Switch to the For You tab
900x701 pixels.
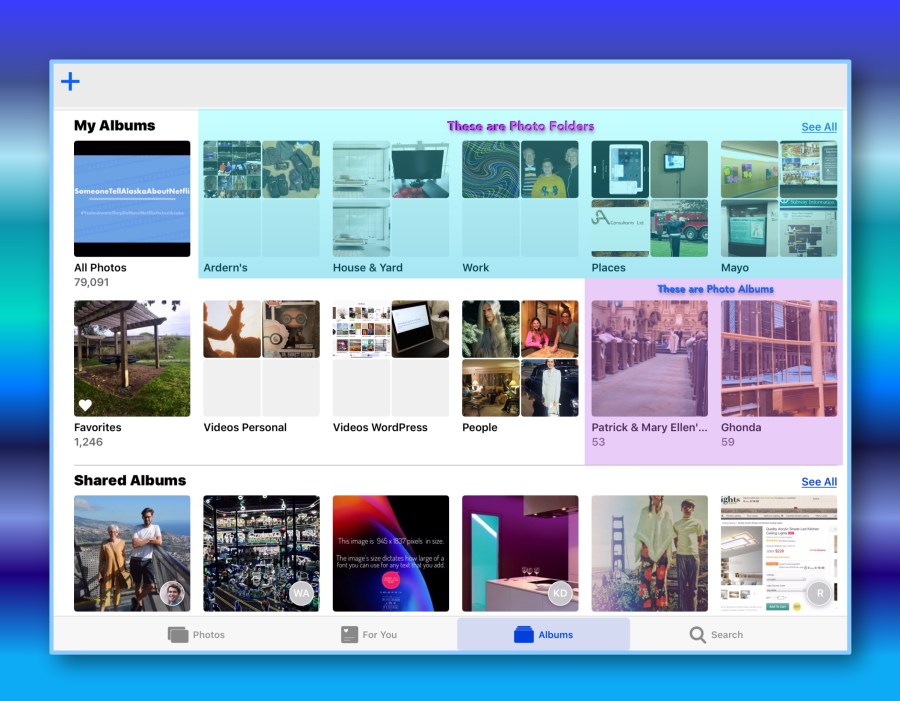click(x=368, y=634)
